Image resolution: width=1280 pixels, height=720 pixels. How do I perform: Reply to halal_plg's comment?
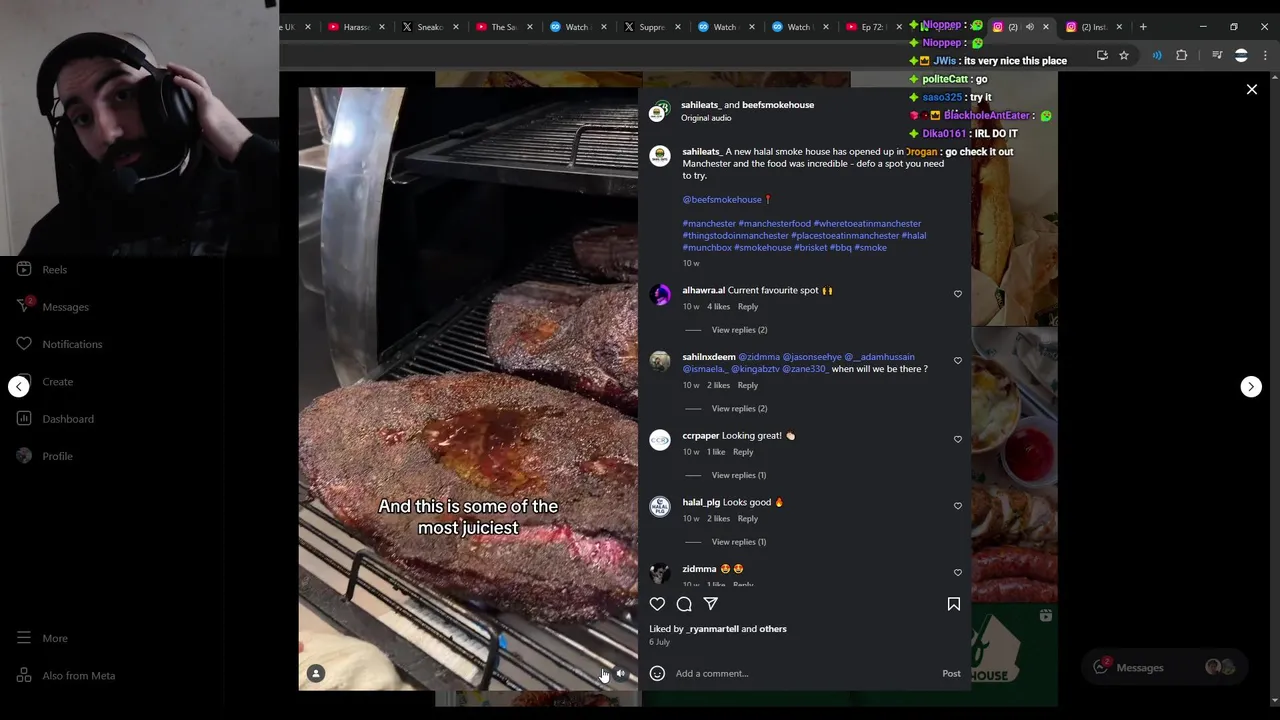coord(747,519)
